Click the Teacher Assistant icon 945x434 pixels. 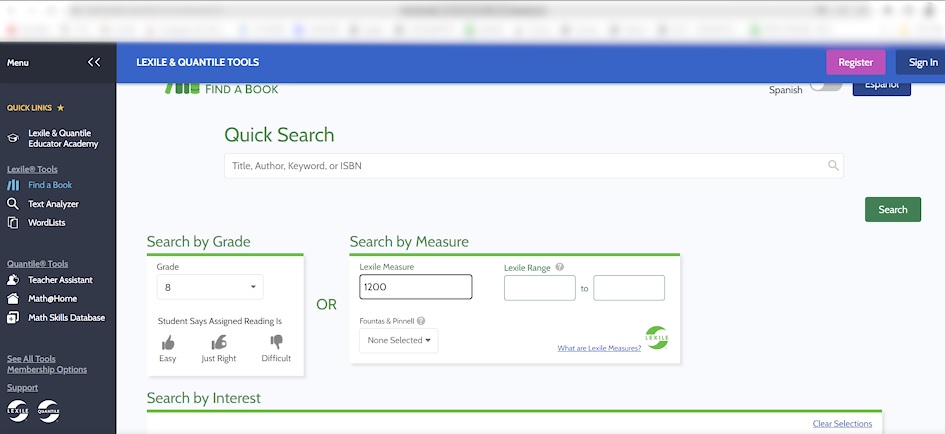[13, 280]
